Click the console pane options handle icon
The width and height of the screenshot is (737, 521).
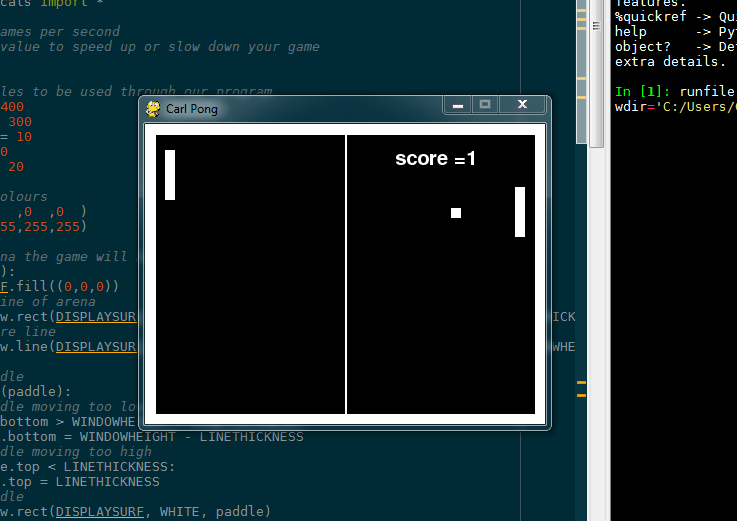click(596, 26)
